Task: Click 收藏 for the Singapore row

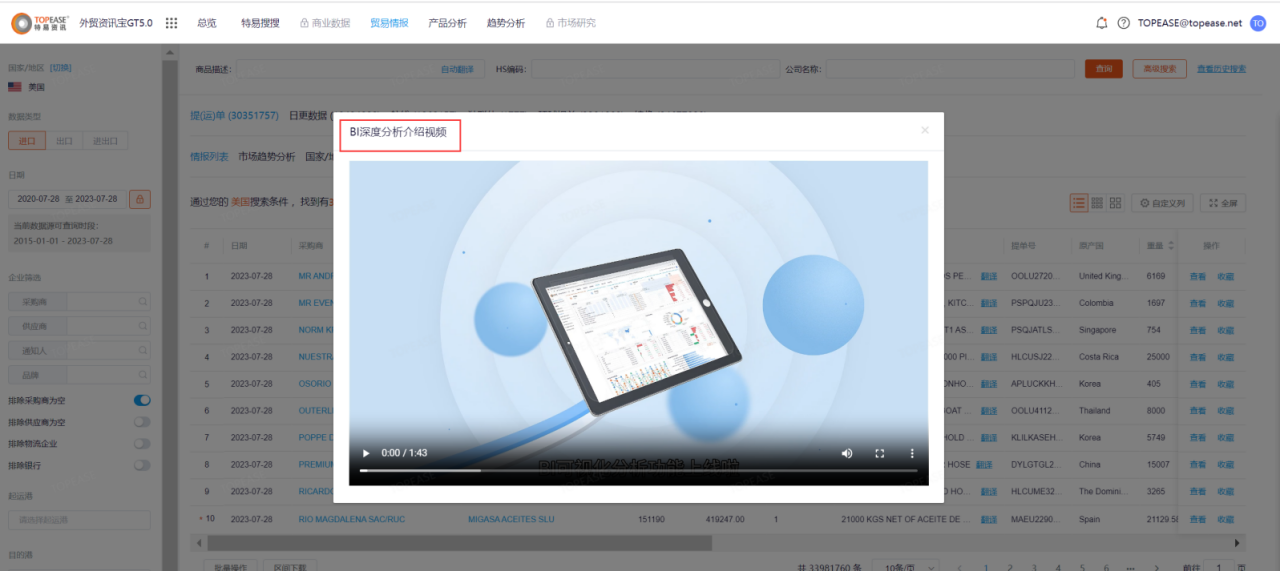Action: pyautogui.click(x=1225, y=330)
